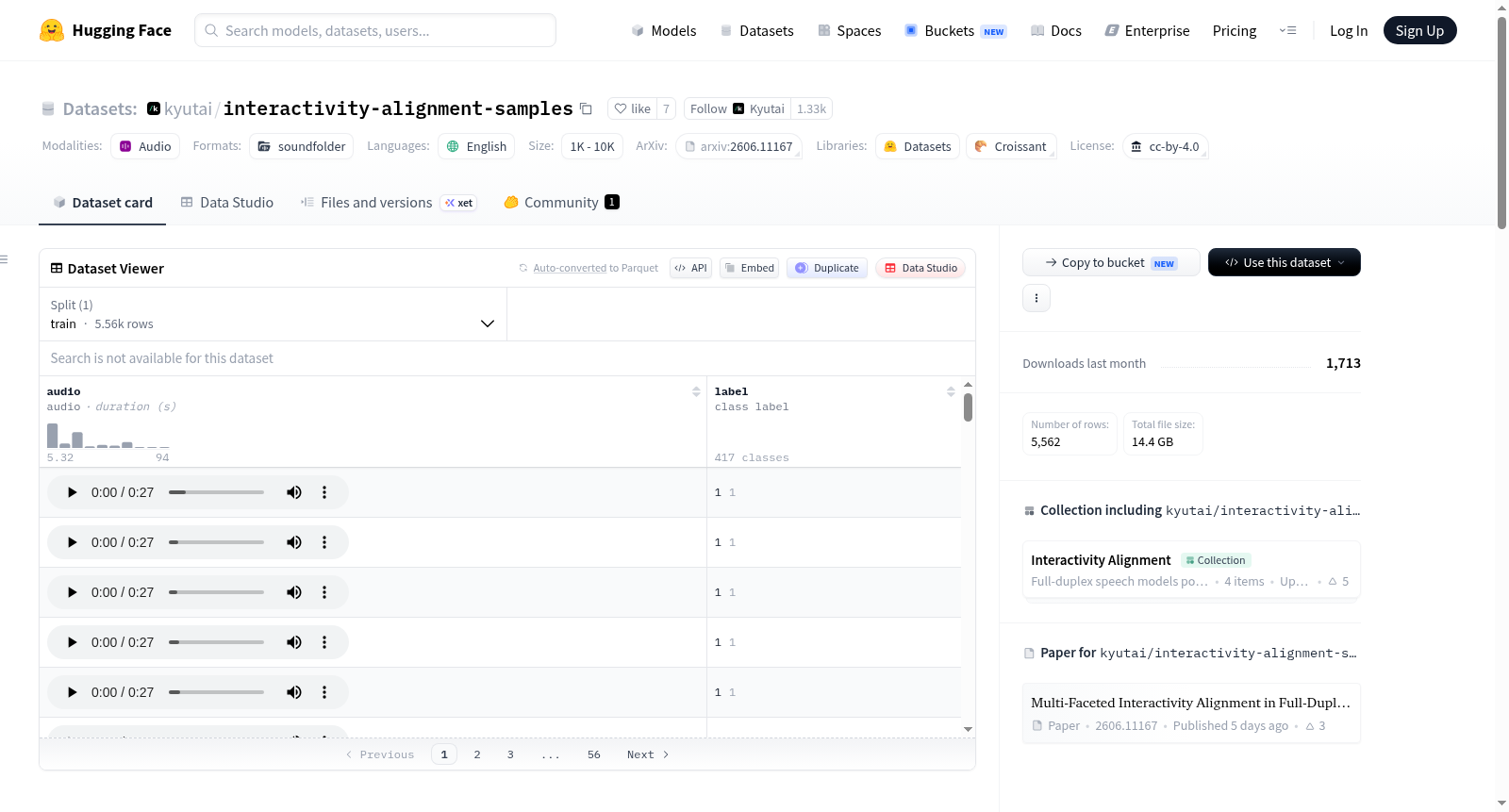The height and width of the screenshot is (812, 1509).
Task: Open the cc-by-4.0 license tag
Action: click(1165, 146)
